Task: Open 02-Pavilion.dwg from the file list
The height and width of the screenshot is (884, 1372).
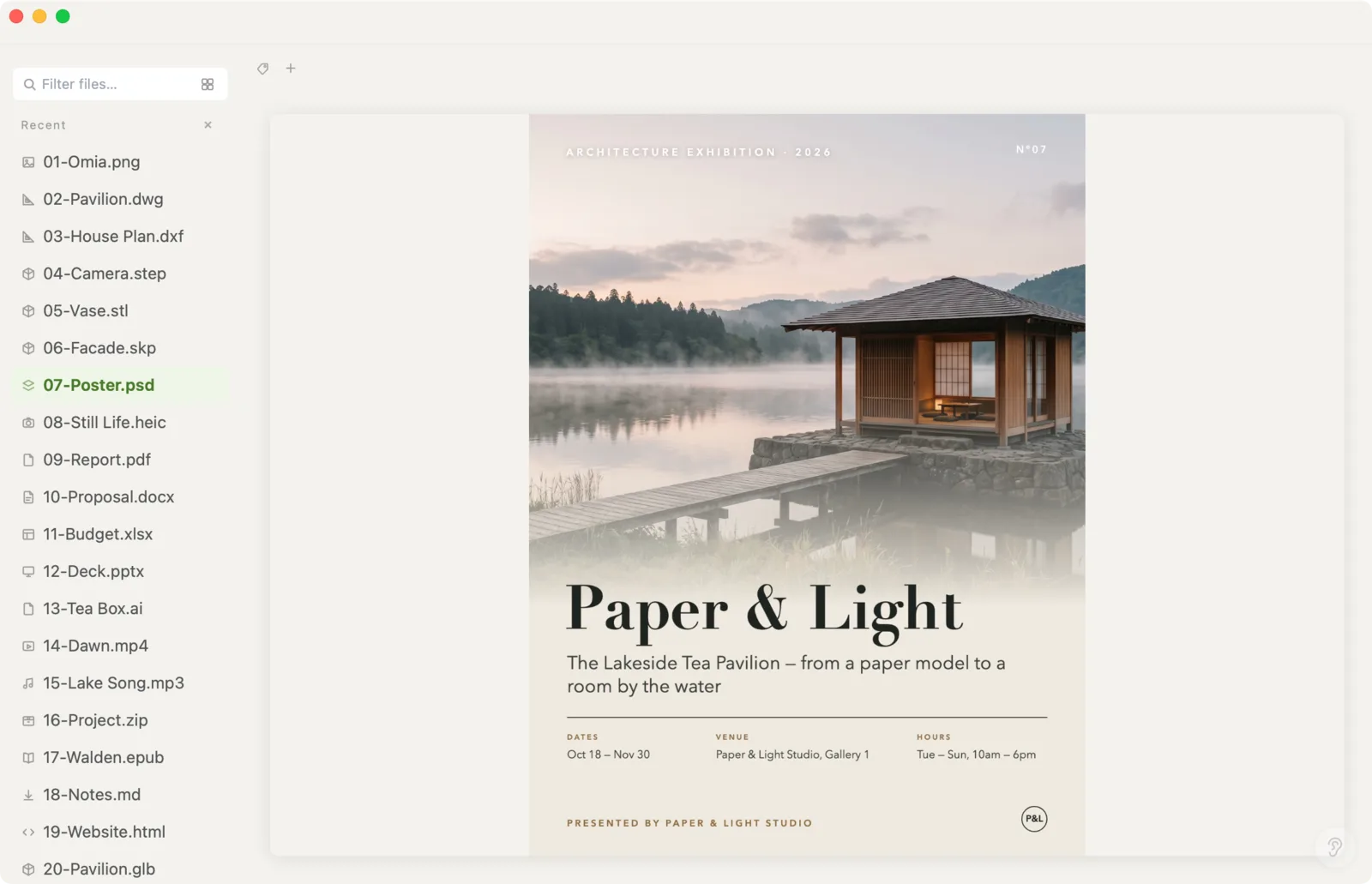Action: pos(120,199)
